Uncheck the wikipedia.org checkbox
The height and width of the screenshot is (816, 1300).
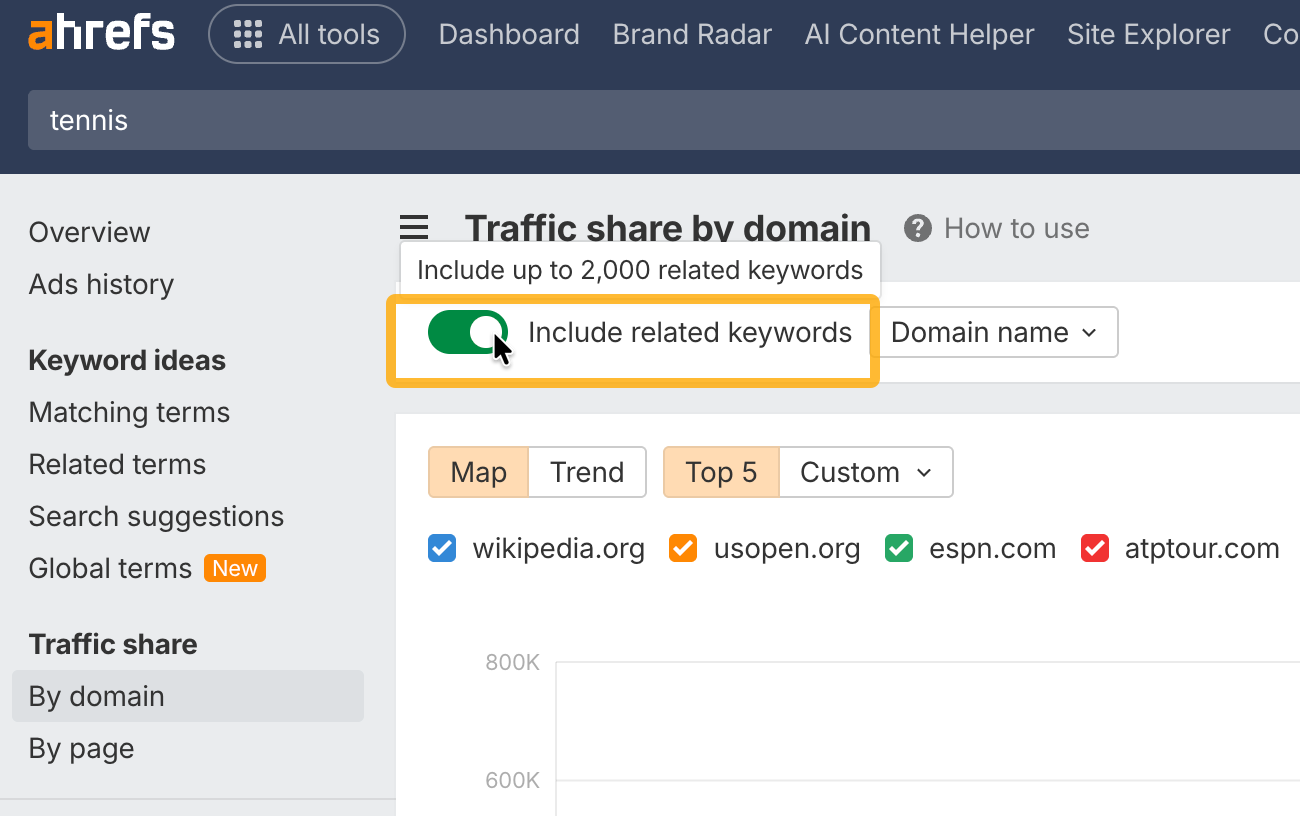point(442,549)
